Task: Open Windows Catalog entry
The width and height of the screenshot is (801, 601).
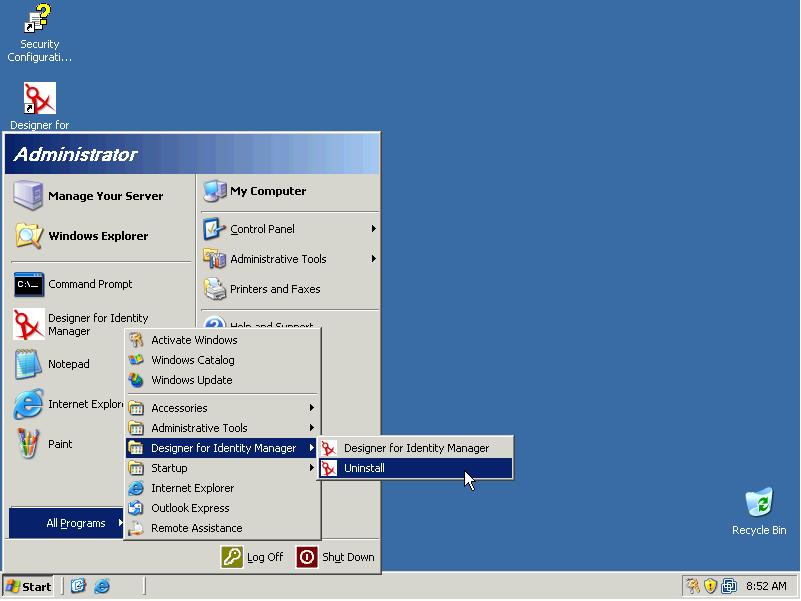Action: [x=223, y=360]
